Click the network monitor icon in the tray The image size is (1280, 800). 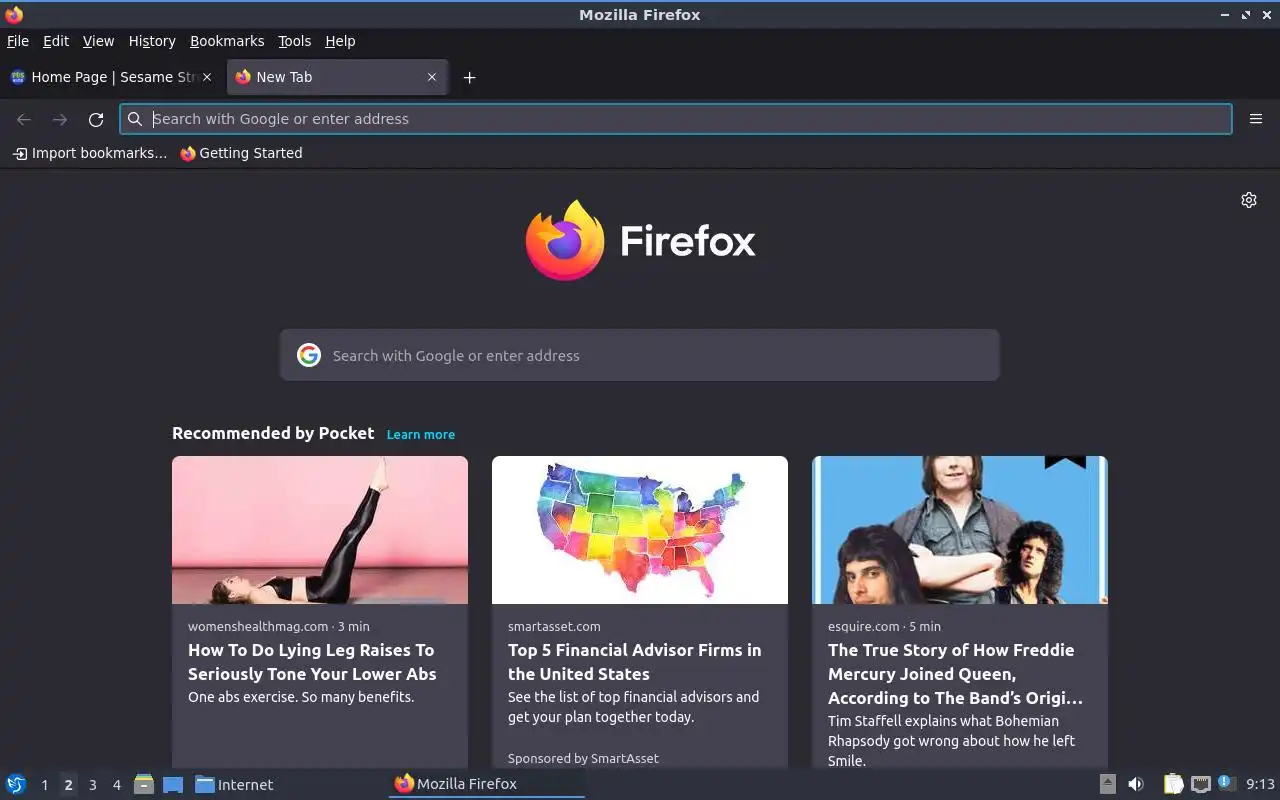click(1201, 784)
